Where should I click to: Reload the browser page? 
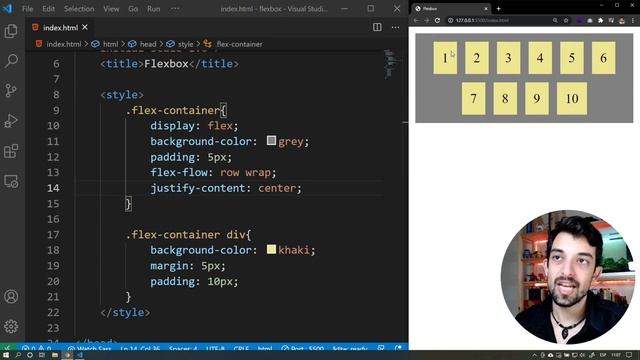tap(437, 20)
